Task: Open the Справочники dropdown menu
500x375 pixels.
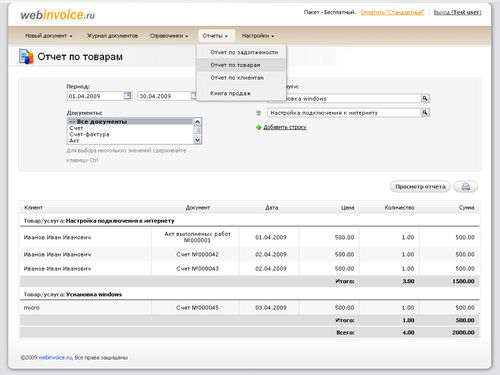Action: (169, 36)
